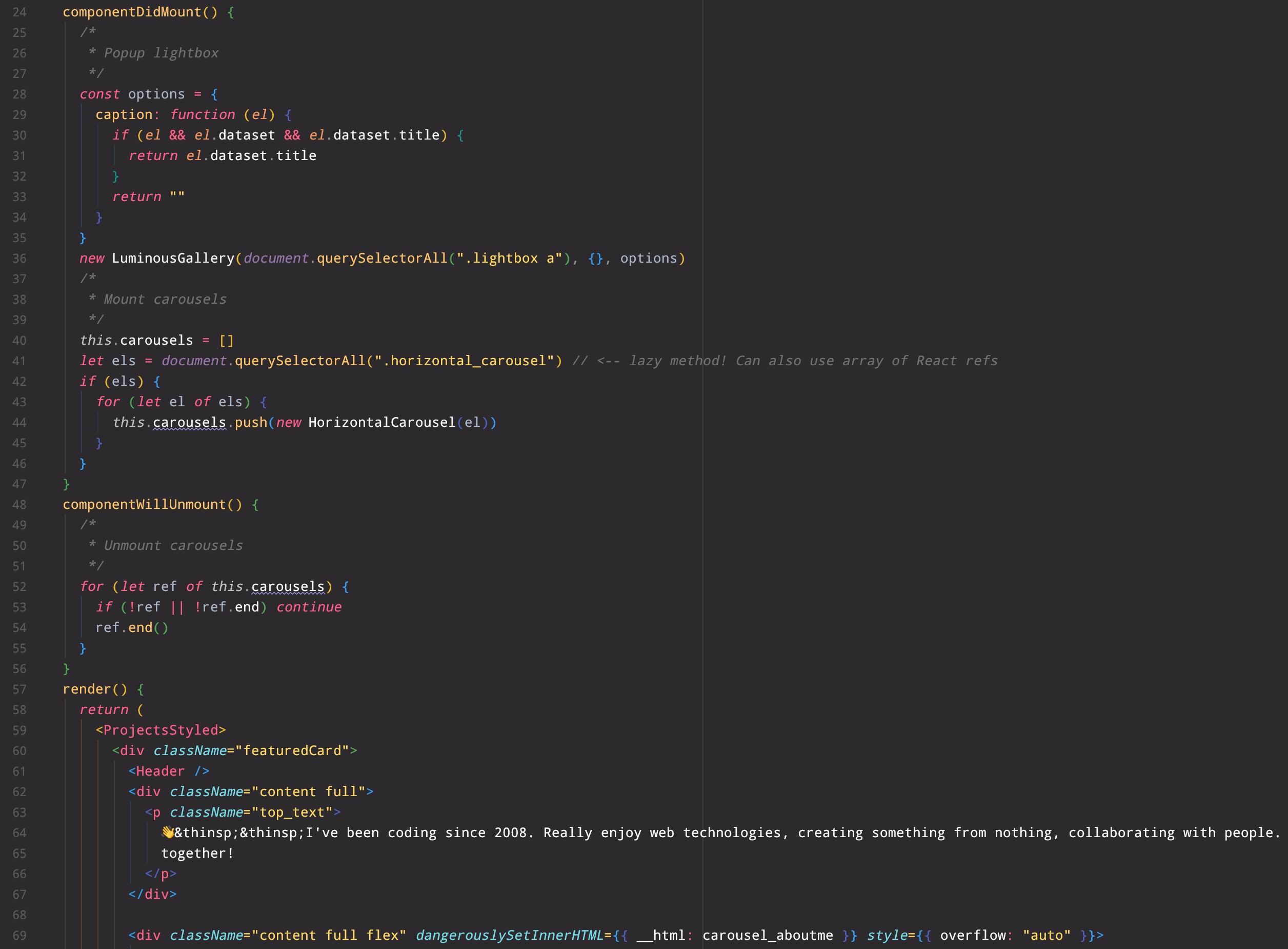Click the componentWillUnmount method name
1288x949 pixels.
click(144, 504)
